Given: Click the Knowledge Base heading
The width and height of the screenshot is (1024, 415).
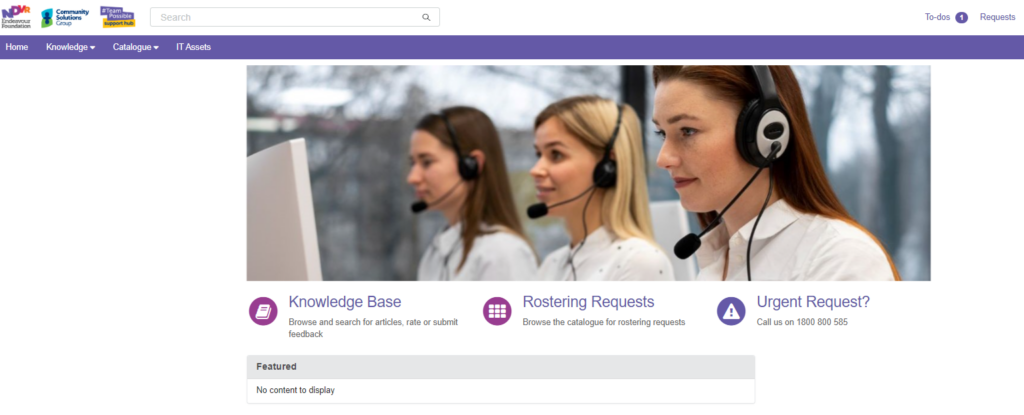Looking at the screenshot, I should point(344,302).
